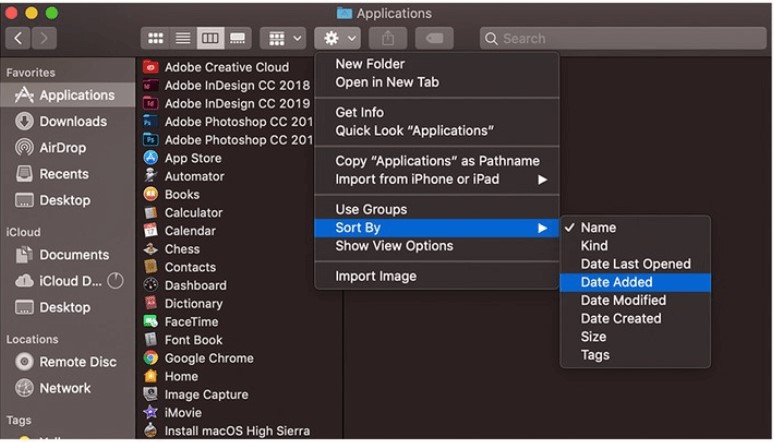Select the Contacts app icon
This screenshot has height=442, width=774.
tap(151, 267)
